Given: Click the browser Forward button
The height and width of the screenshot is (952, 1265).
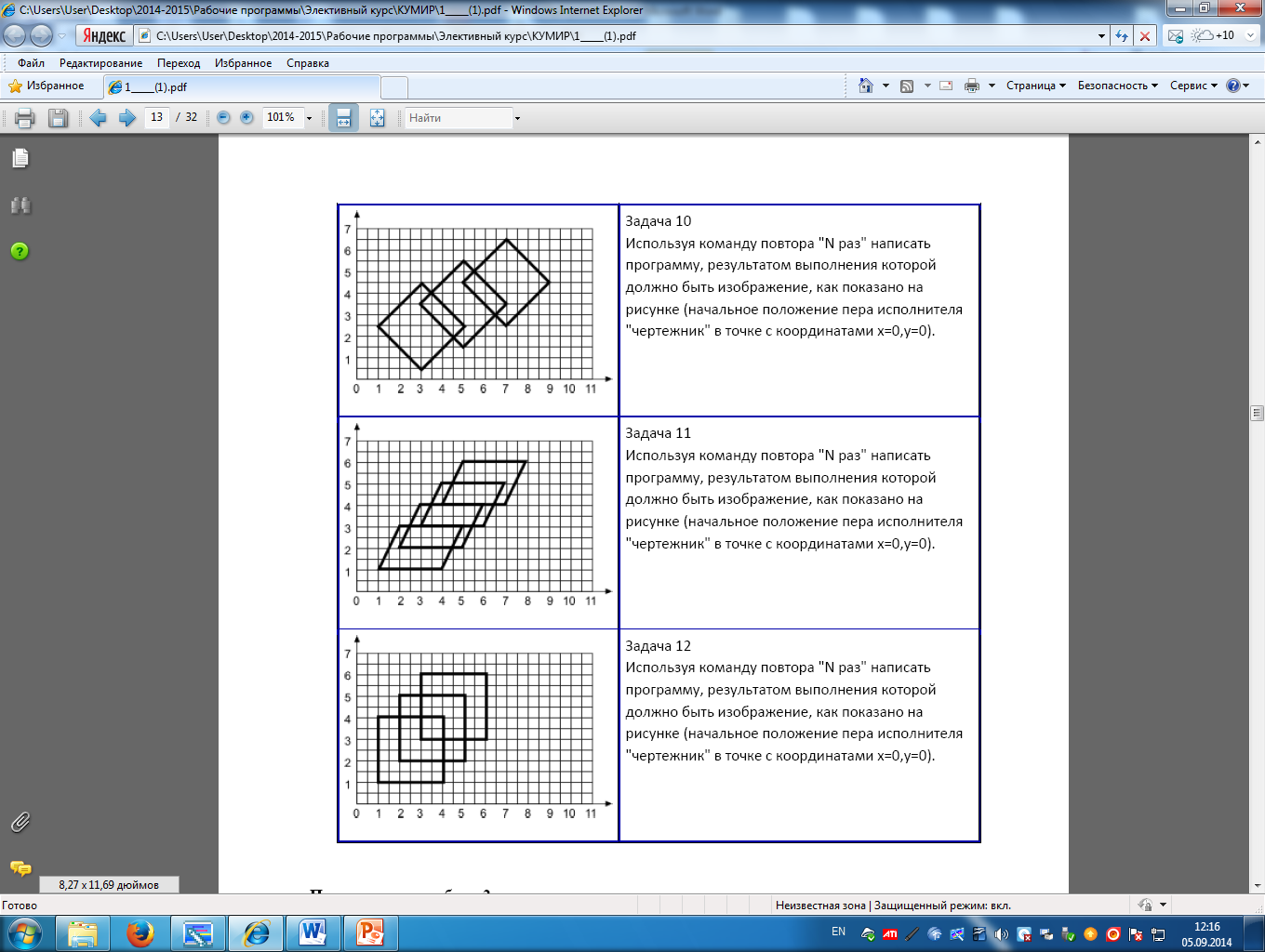Looking at the screenshot, I should 41,35.
